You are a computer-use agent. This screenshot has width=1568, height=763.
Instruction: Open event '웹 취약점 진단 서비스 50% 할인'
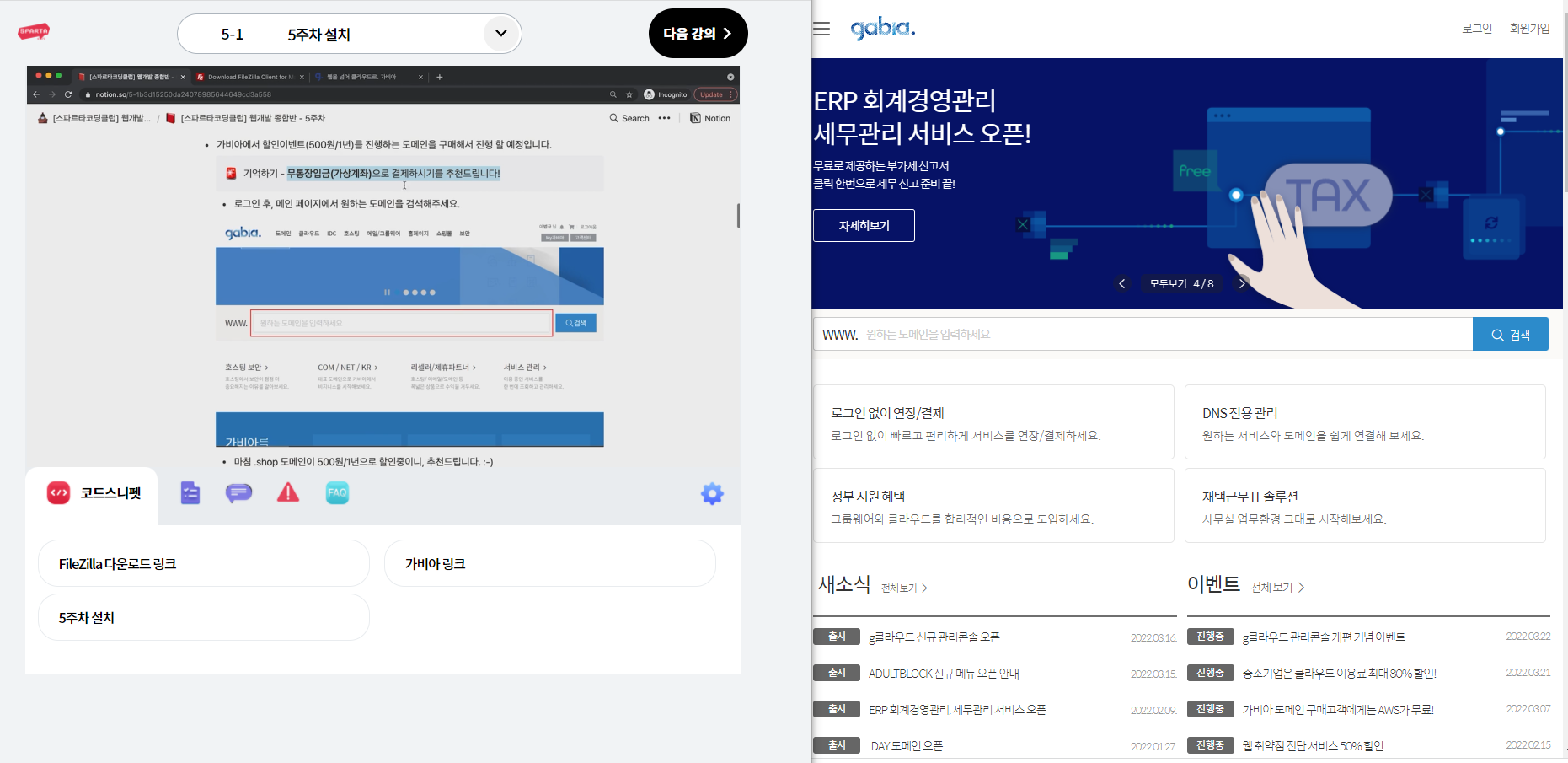(x=1313, y=746)
